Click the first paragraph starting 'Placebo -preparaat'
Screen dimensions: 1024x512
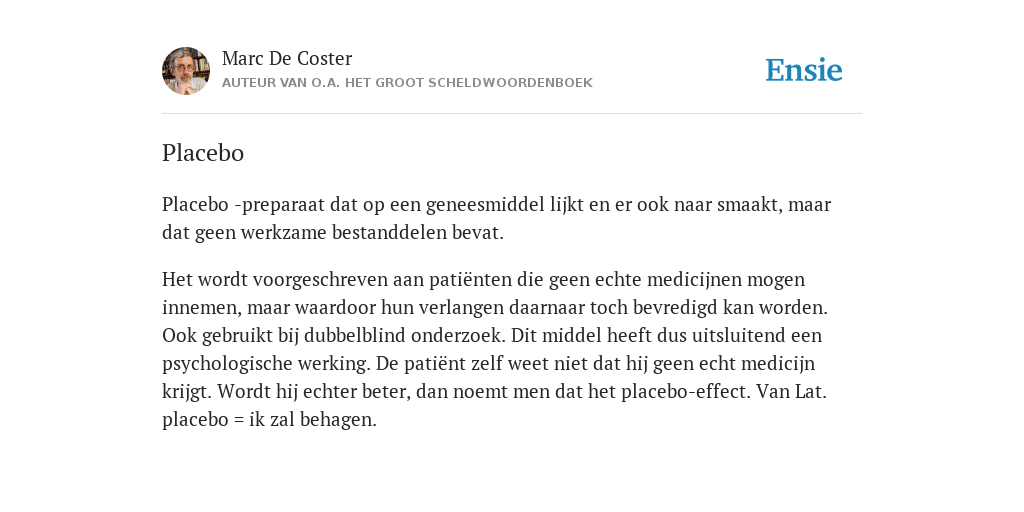(496, 218)
